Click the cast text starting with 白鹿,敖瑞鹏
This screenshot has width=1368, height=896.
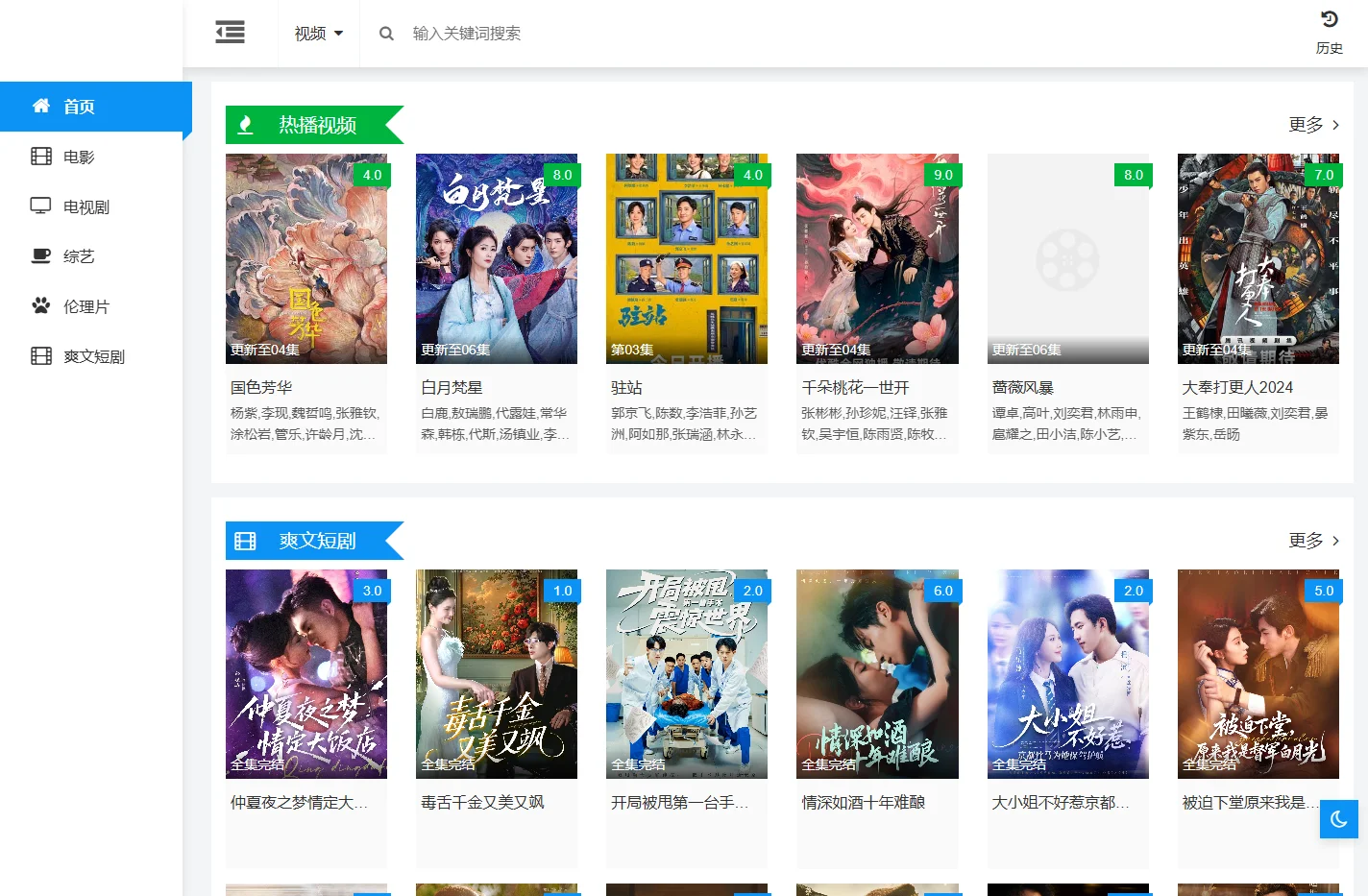(x=496, y=424)
